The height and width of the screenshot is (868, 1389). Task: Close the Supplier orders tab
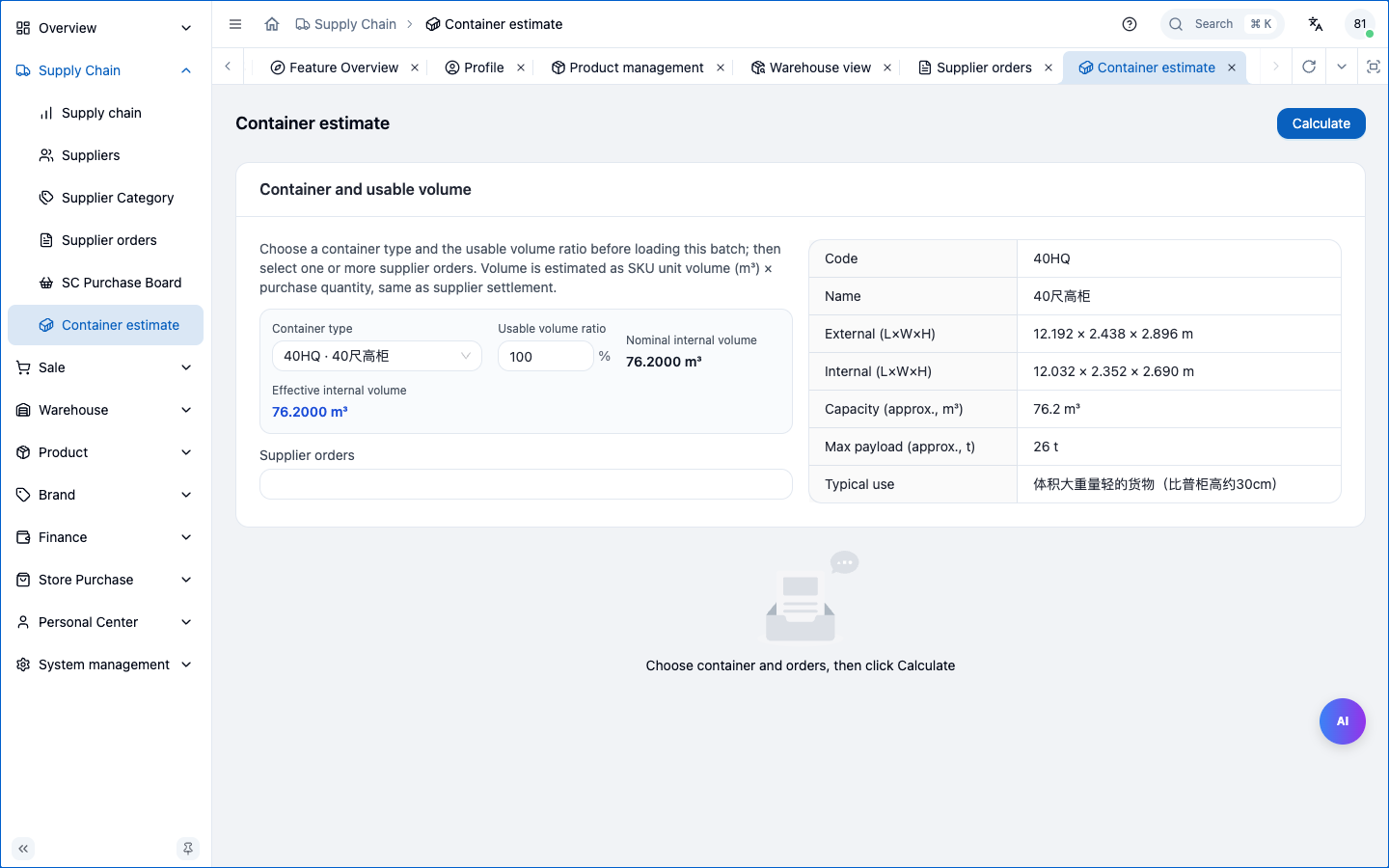point(1049,68)
